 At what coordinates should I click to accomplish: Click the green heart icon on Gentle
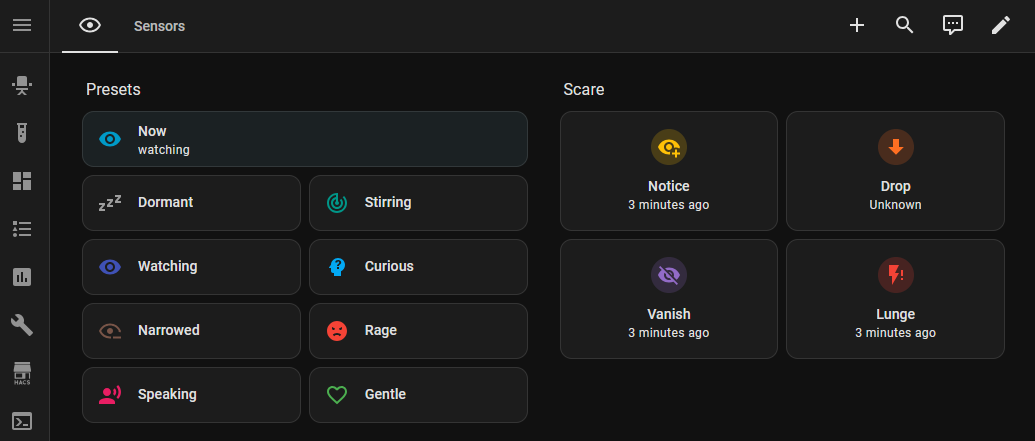(x=337, y=395)
